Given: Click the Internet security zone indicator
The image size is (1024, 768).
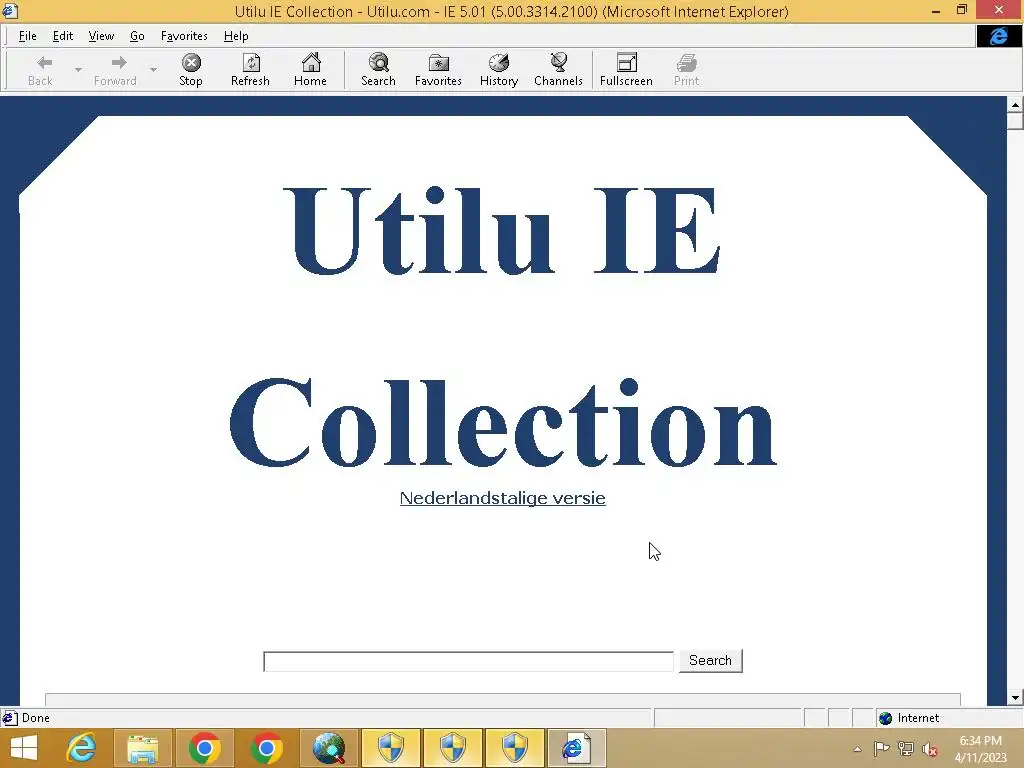Looking at the screenshot, I should pyautogui.click(x=909, y=718).
